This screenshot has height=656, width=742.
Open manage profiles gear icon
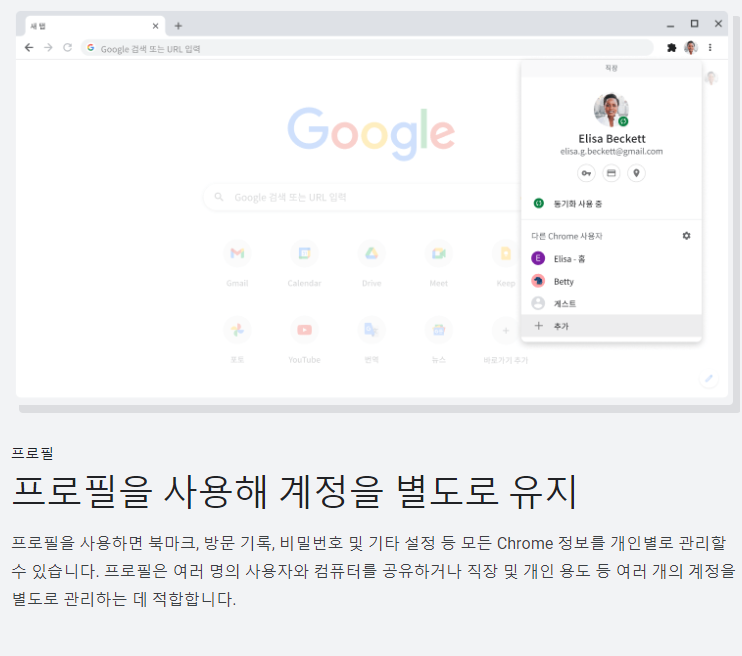pyautogui.click(x=686, y=236)
